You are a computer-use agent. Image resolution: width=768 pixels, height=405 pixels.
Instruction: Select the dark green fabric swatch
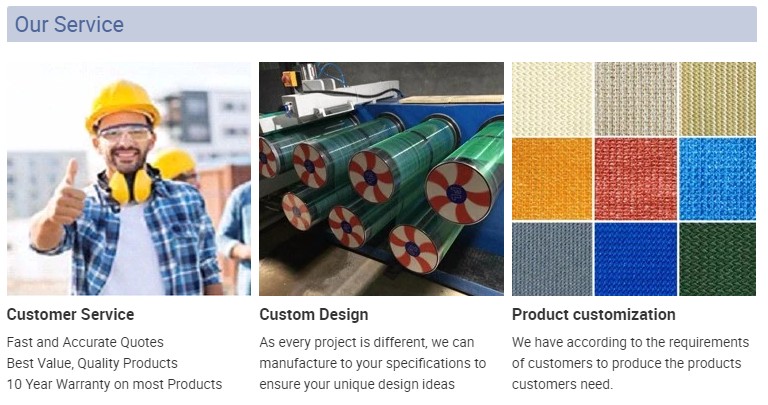(x=718, y=259)
